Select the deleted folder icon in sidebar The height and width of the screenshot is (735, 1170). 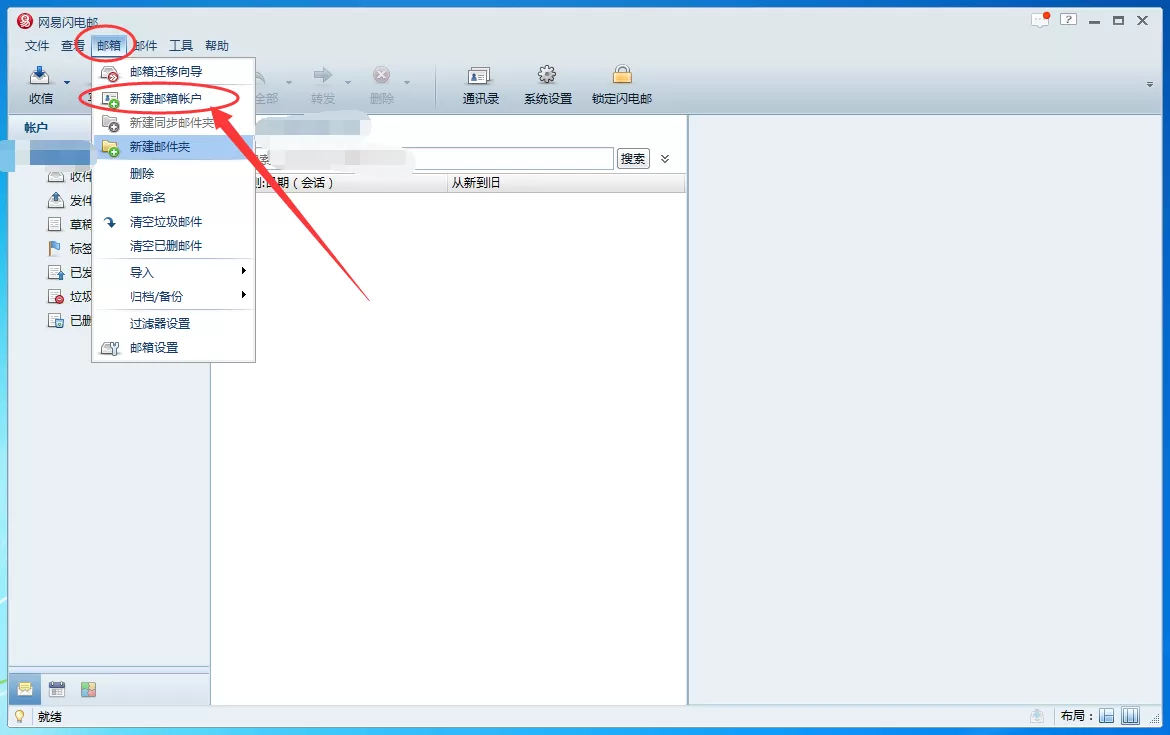point(56,320)
